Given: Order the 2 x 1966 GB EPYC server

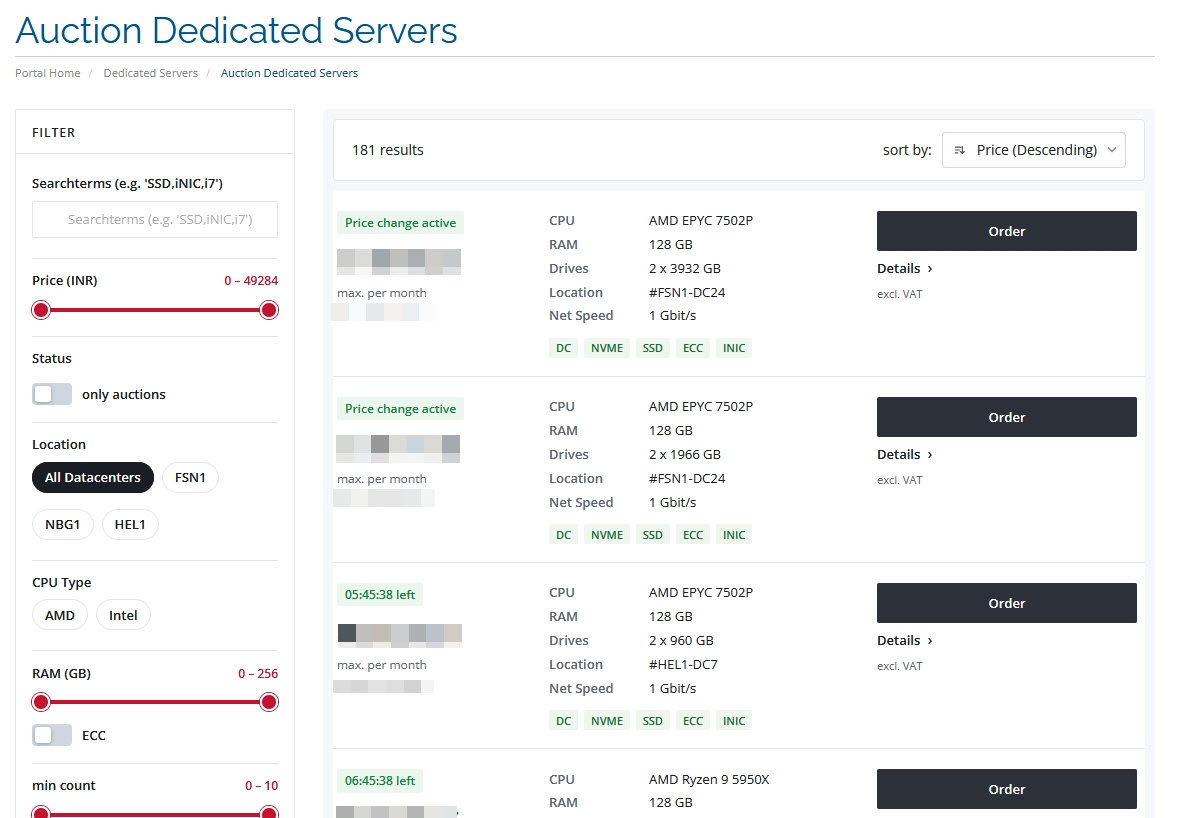Looking at the screenshot, I should 1007,417.
